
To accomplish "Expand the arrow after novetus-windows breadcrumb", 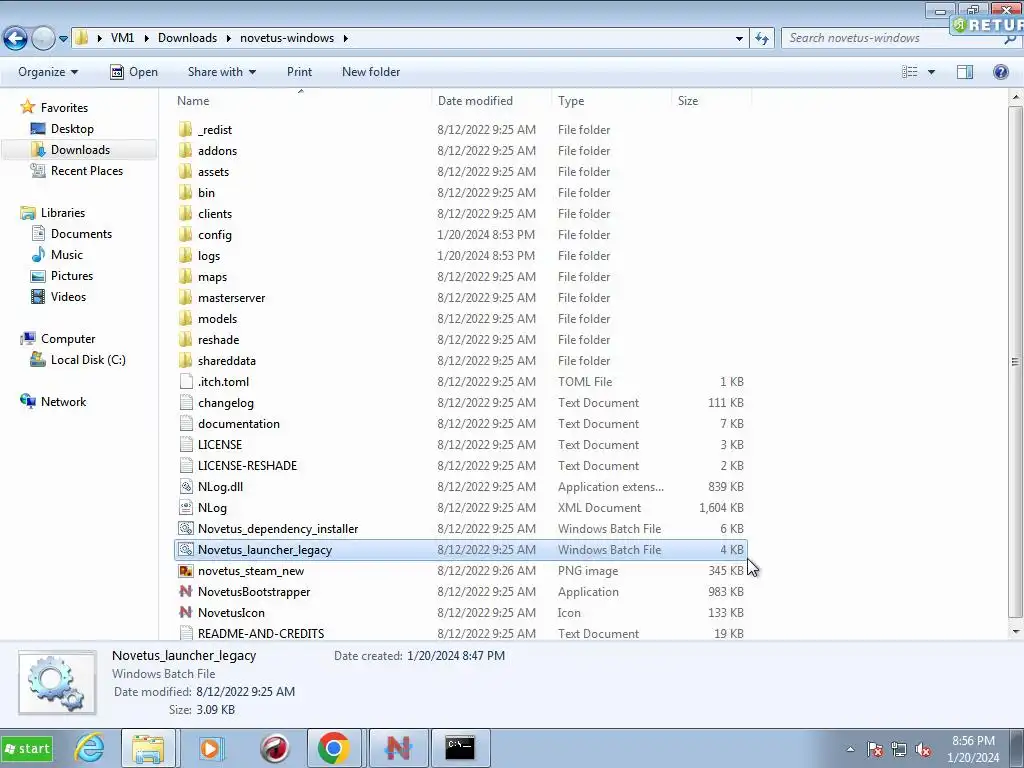I will click(x=345, y=39).
